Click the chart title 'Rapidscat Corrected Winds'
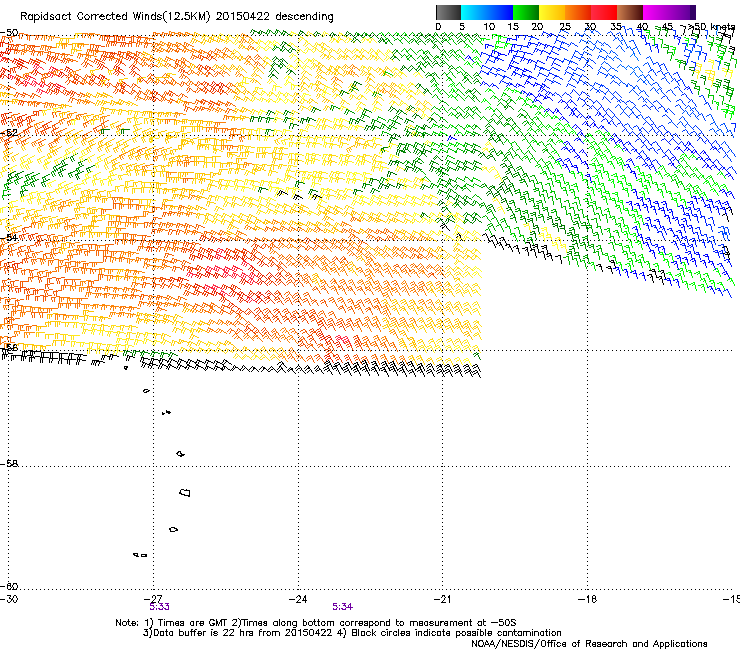This screenshot has height=650, width=740. [x=91, y=17]
